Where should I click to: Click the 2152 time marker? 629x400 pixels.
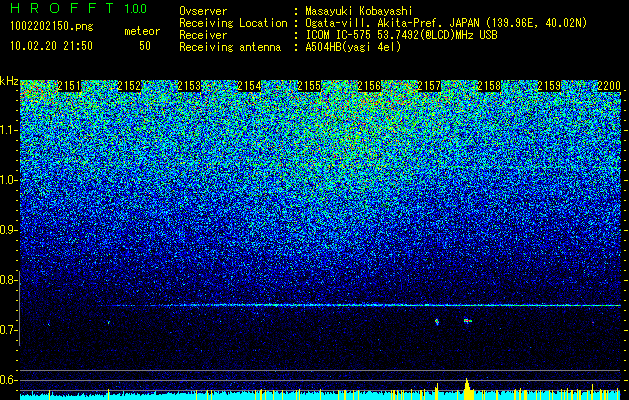pyautogui.click(x=129, y=86)
